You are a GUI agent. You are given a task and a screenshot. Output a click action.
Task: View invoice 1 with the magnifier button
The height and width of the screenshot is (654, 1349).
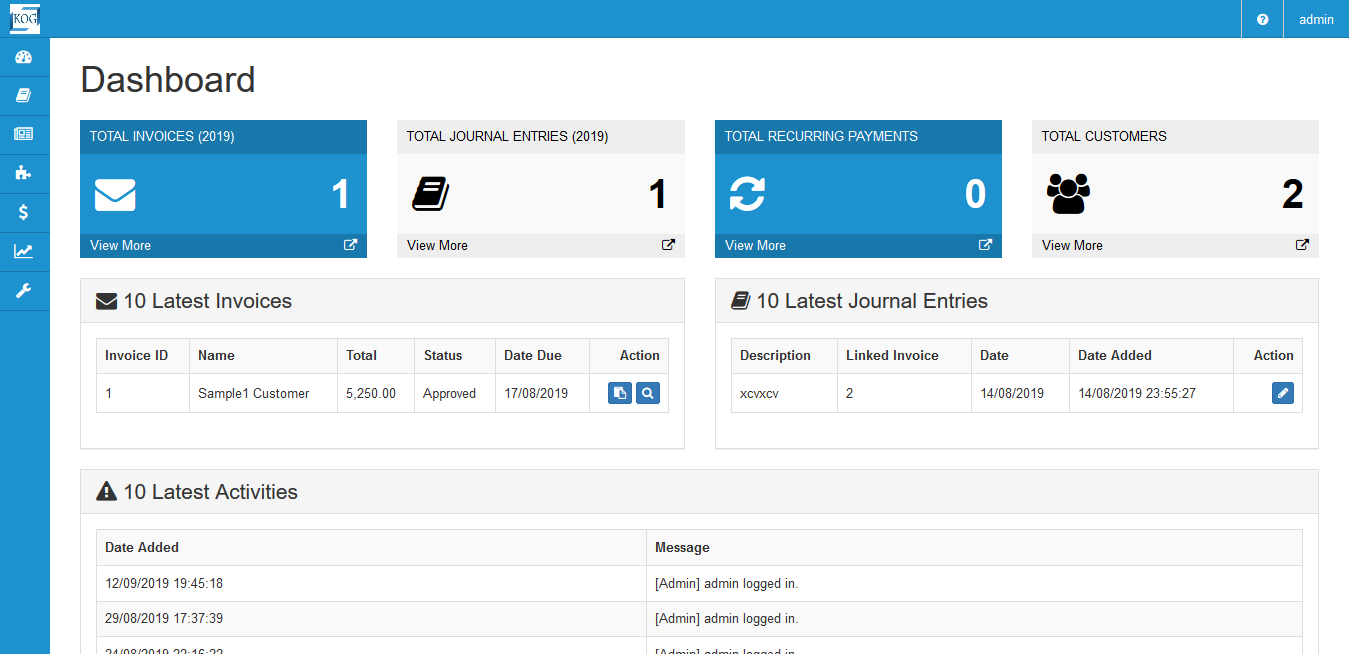click(648, 394)
